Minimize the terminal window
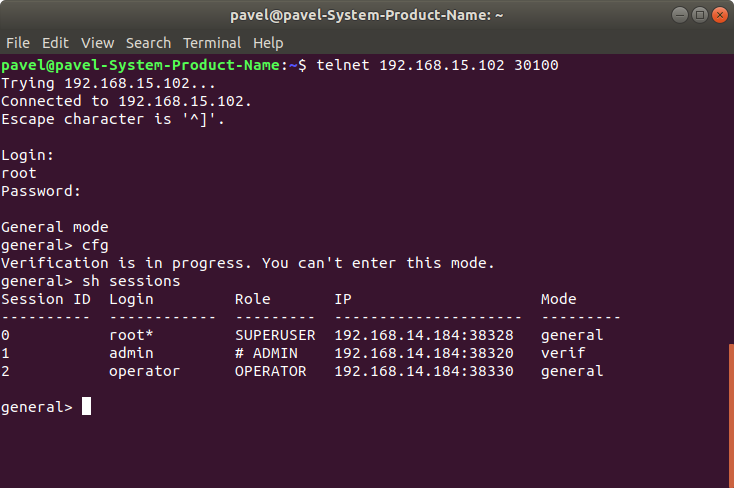The height and width of the screenshot is (488, 734). [680, 15]
